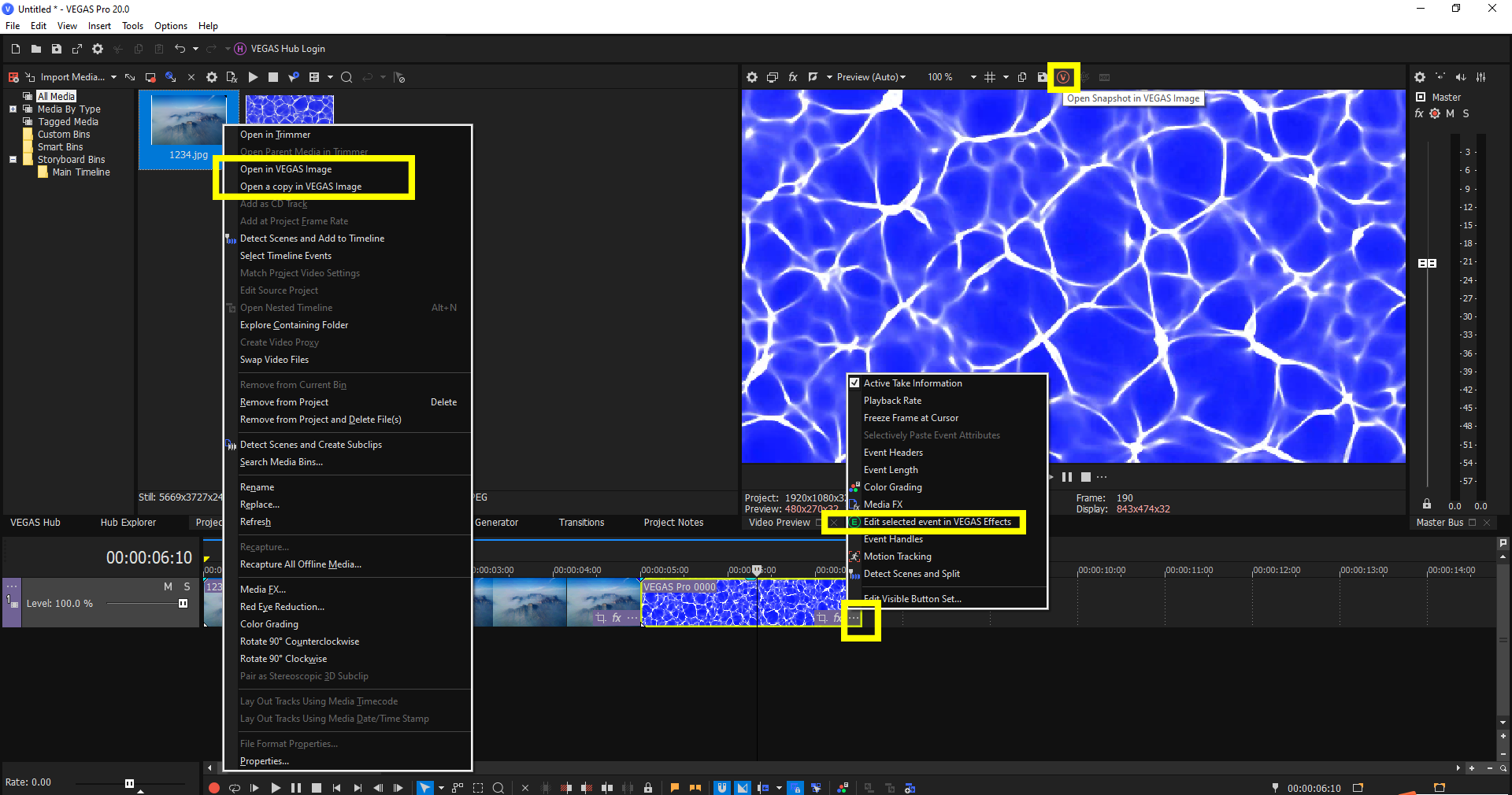Choose Remove from Project in context menu
The height and width of the screenshot is (795, 1512).
(x=284, y=402)
